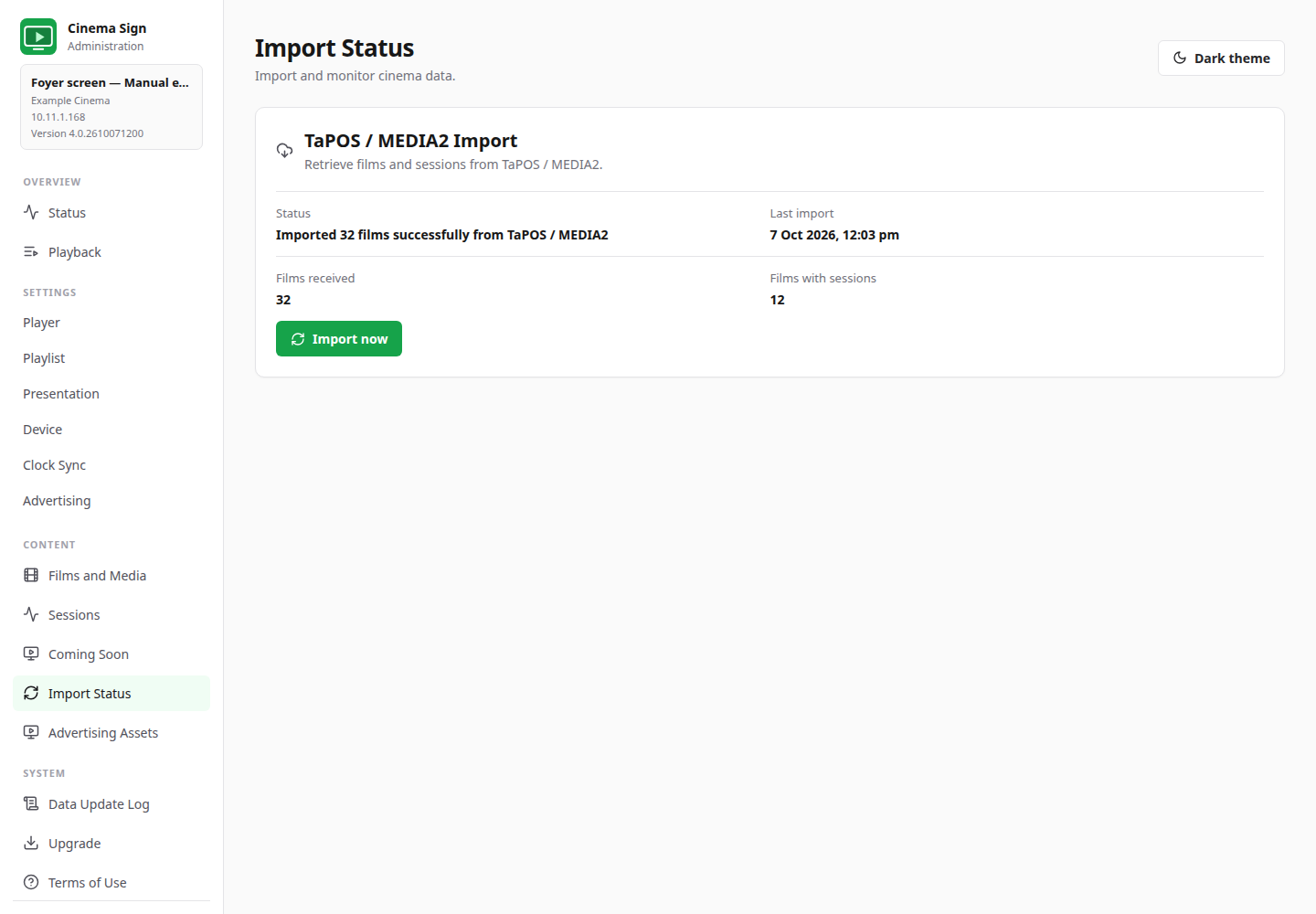
Task: Start import with Import now button
Action: [339, 339]
